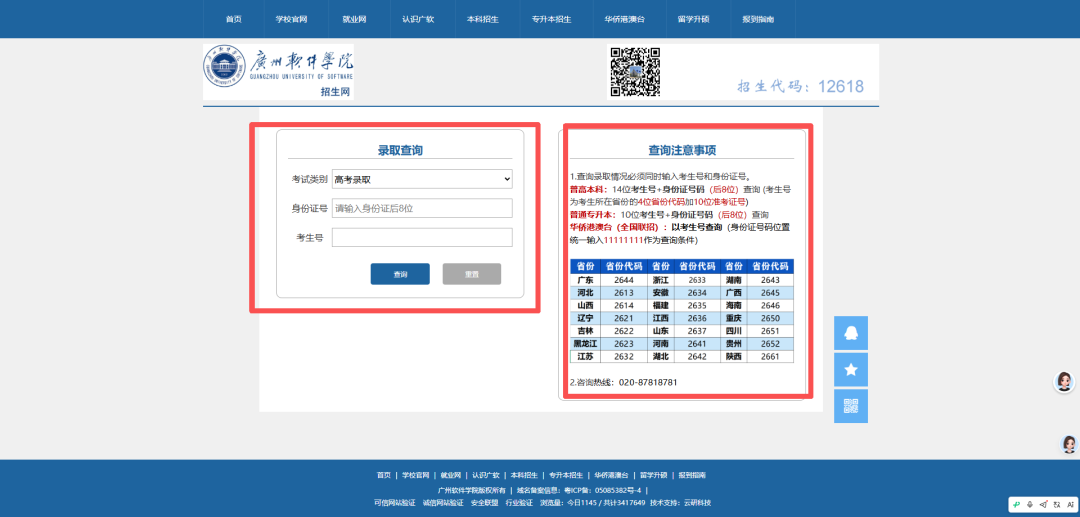Click the footer 留学升硕 link
Viewport: 1080px width, 517px height.
654,476
